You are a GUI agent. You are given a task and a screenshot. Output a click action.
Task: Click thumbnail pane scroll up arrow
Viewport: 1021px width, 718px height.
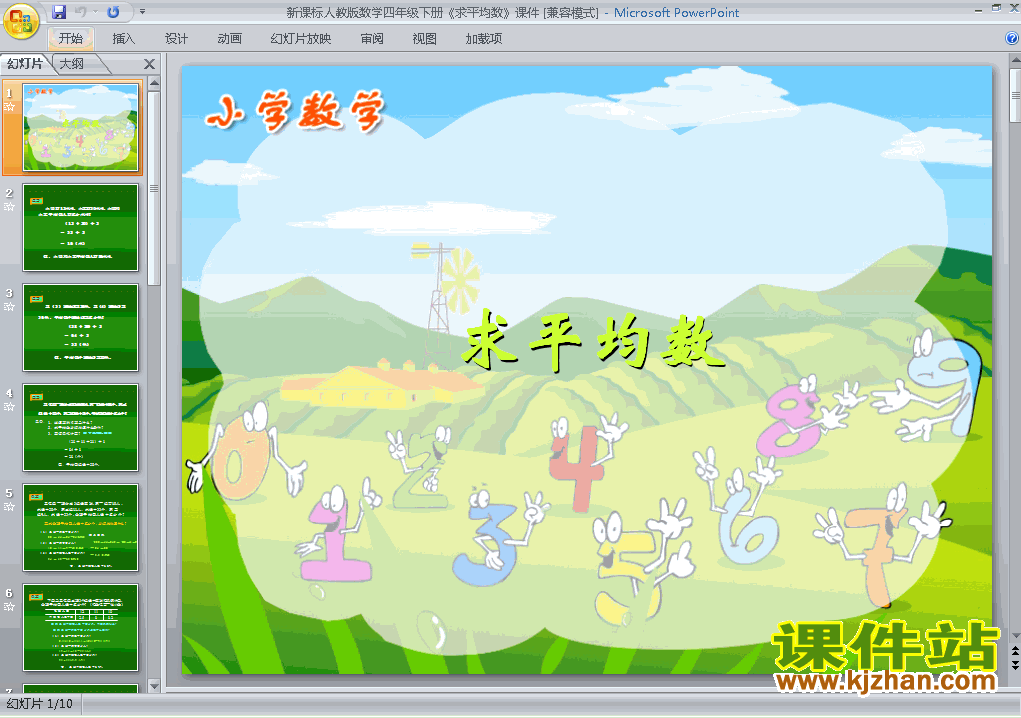coord(154,83)
